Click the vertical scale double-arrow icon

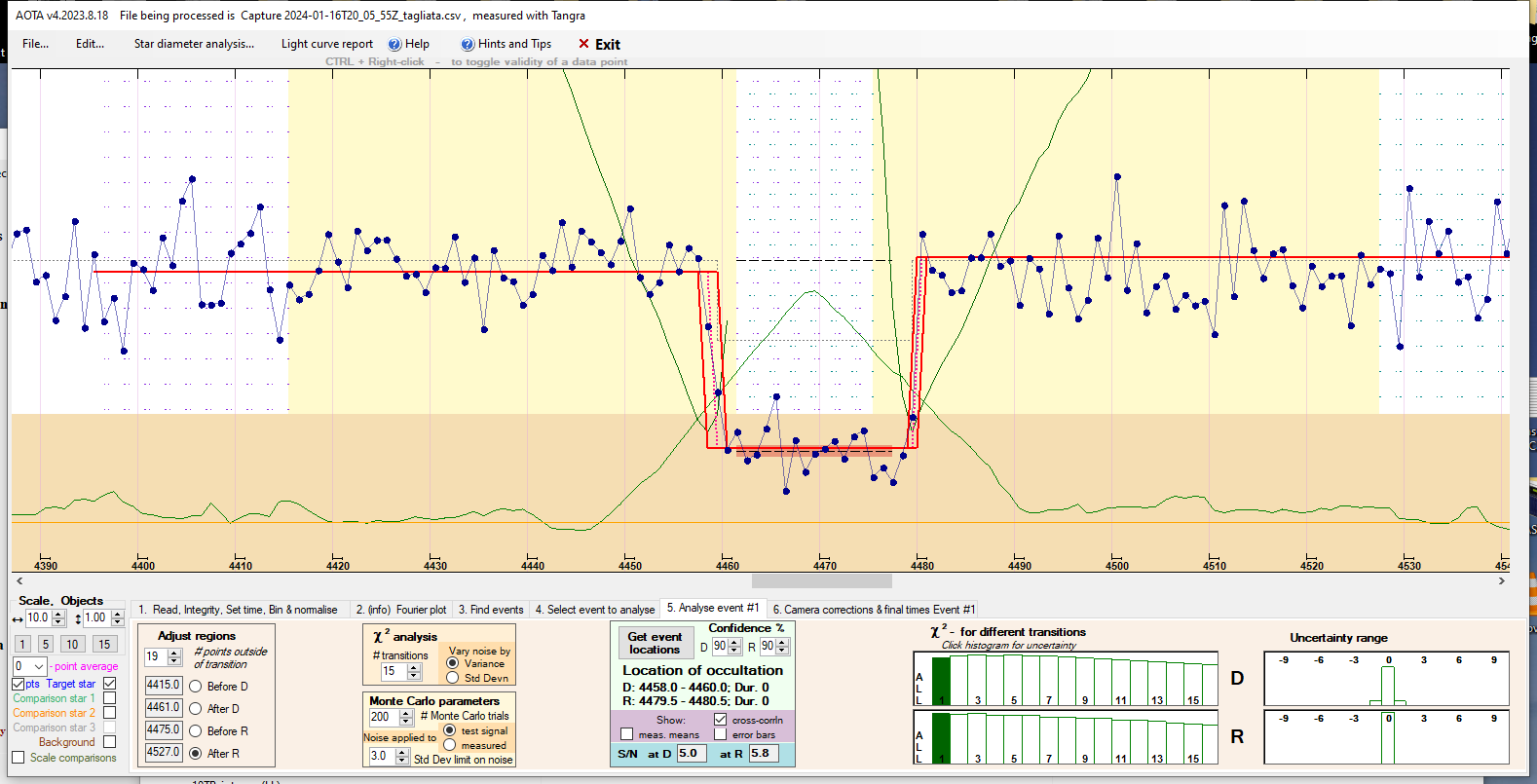(x=78, y=619)
